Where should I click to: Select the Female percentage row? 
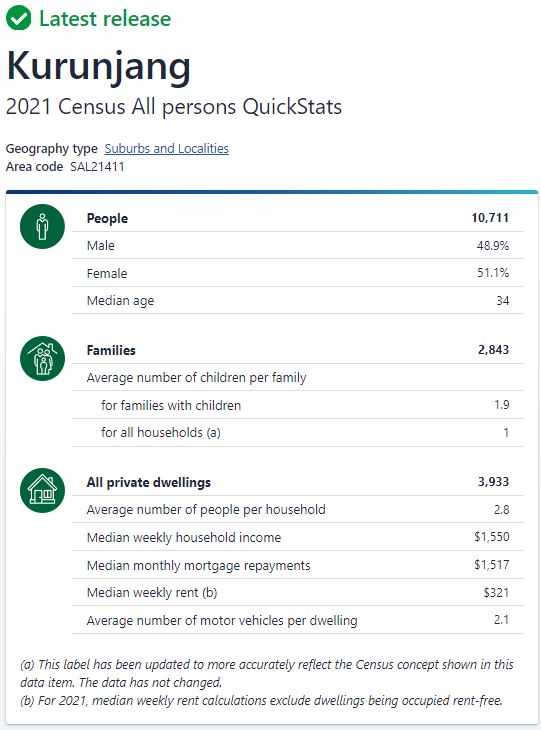[x=298, y=273]
